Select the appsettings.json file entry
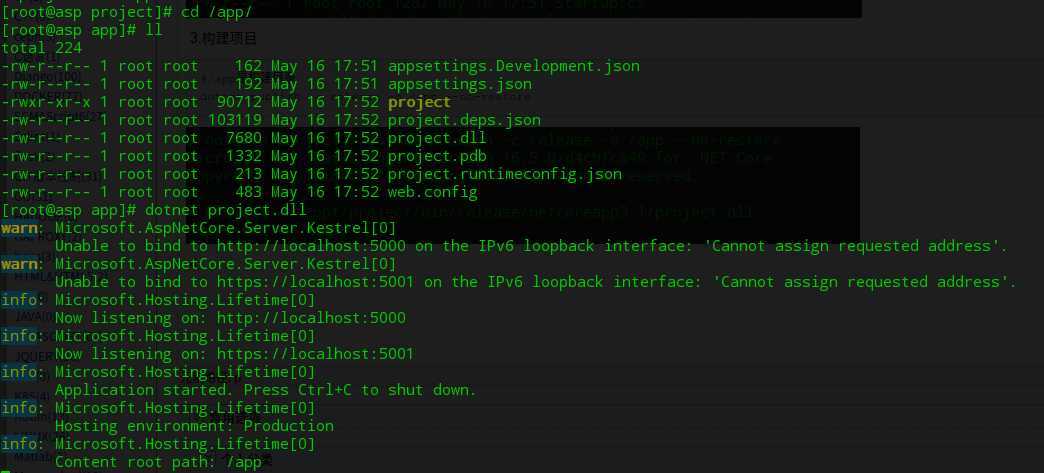Screen dimensions: 1044x473 pyautogui.click(x=459, y=84)
